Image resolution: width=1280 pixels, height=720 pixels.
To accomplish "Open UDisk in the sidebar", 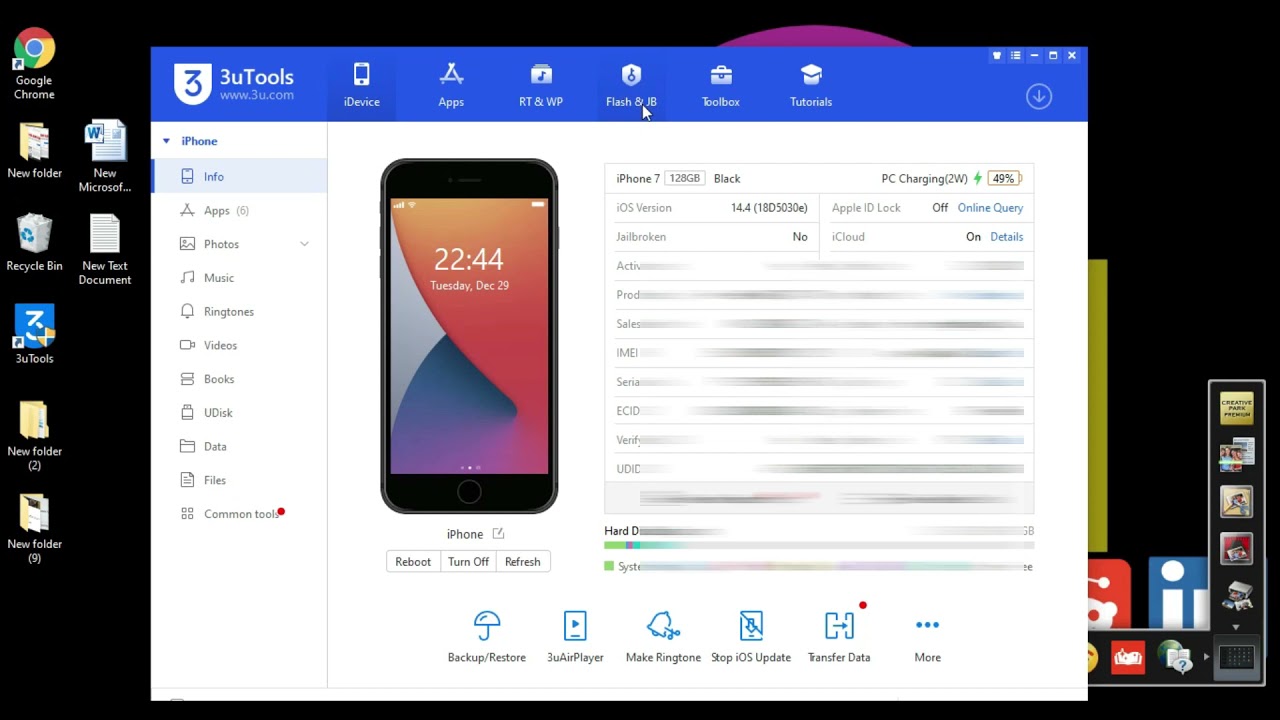I will tap(239, 412).
